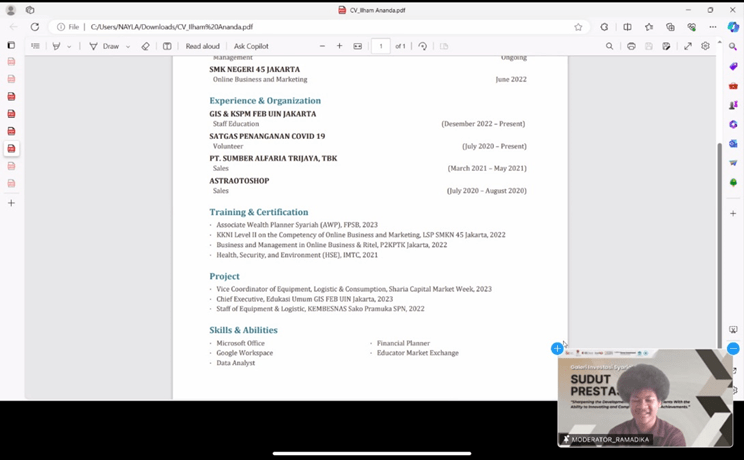Toggle the table of contents panel
The image size is (744, 460).
pyautogui.click(x=35, y=46)
